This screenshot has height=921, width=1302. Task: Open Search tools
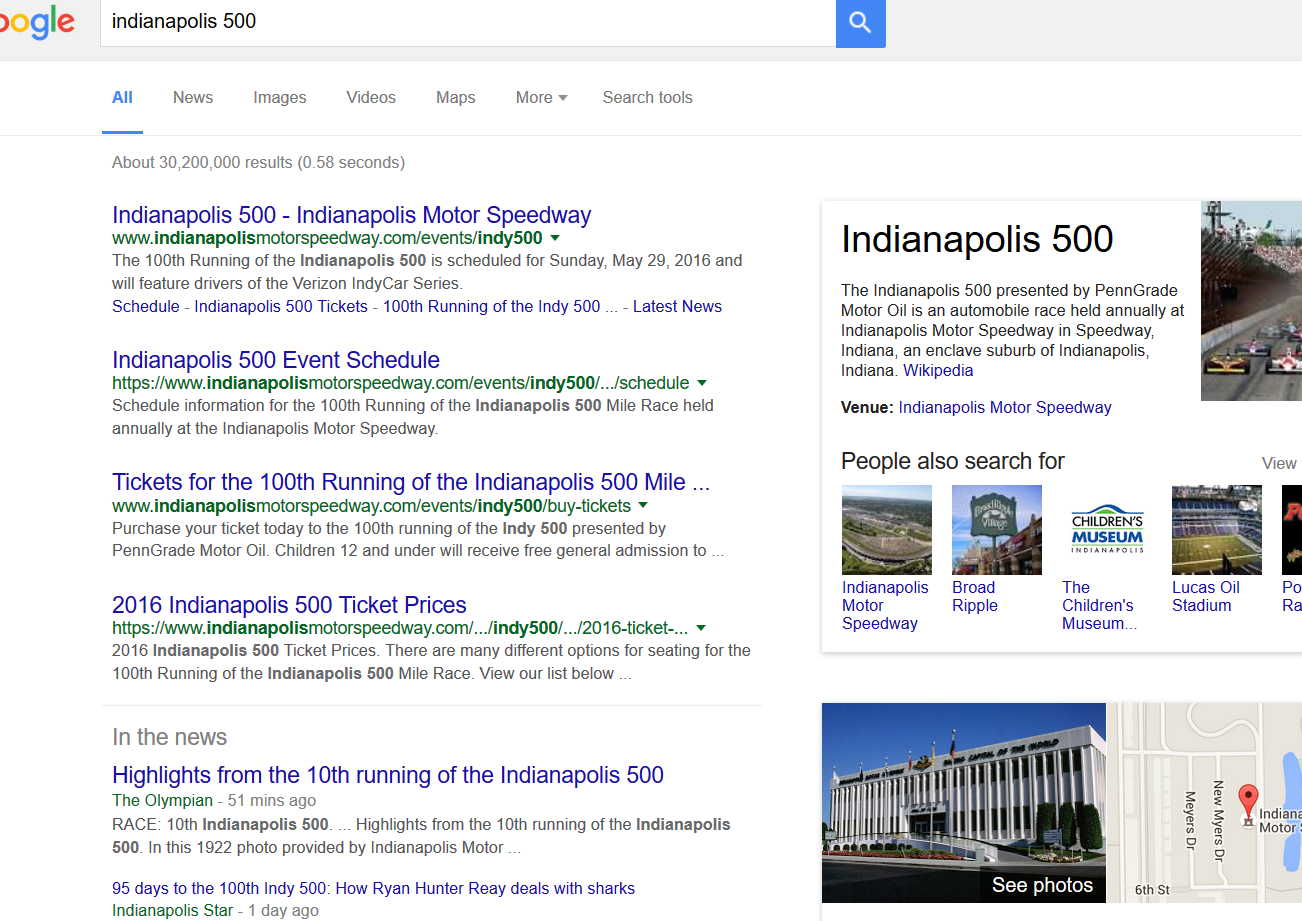click(x=647, y=97)
